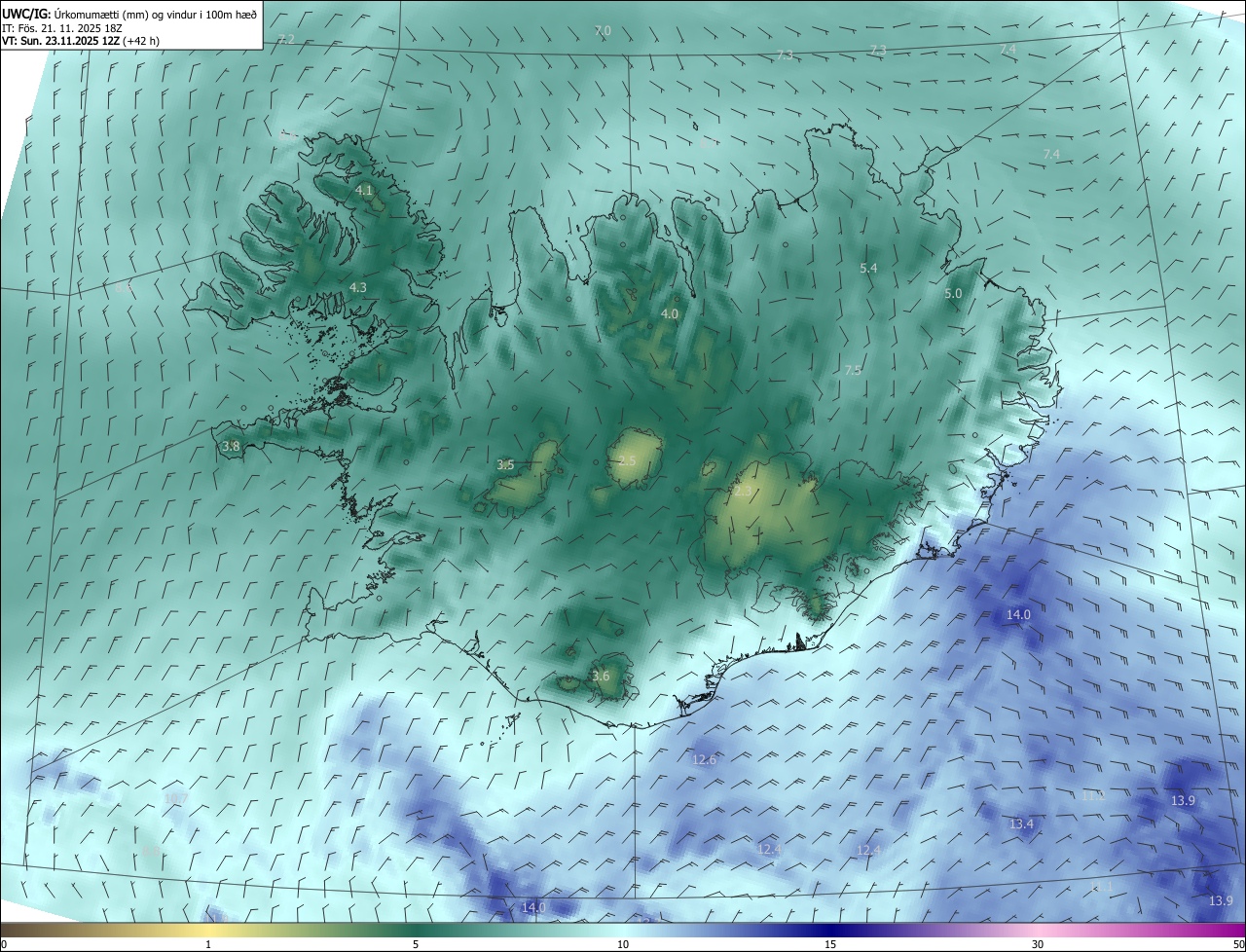Click the 30 tick label on the scale

click(x=1038, y=945)
